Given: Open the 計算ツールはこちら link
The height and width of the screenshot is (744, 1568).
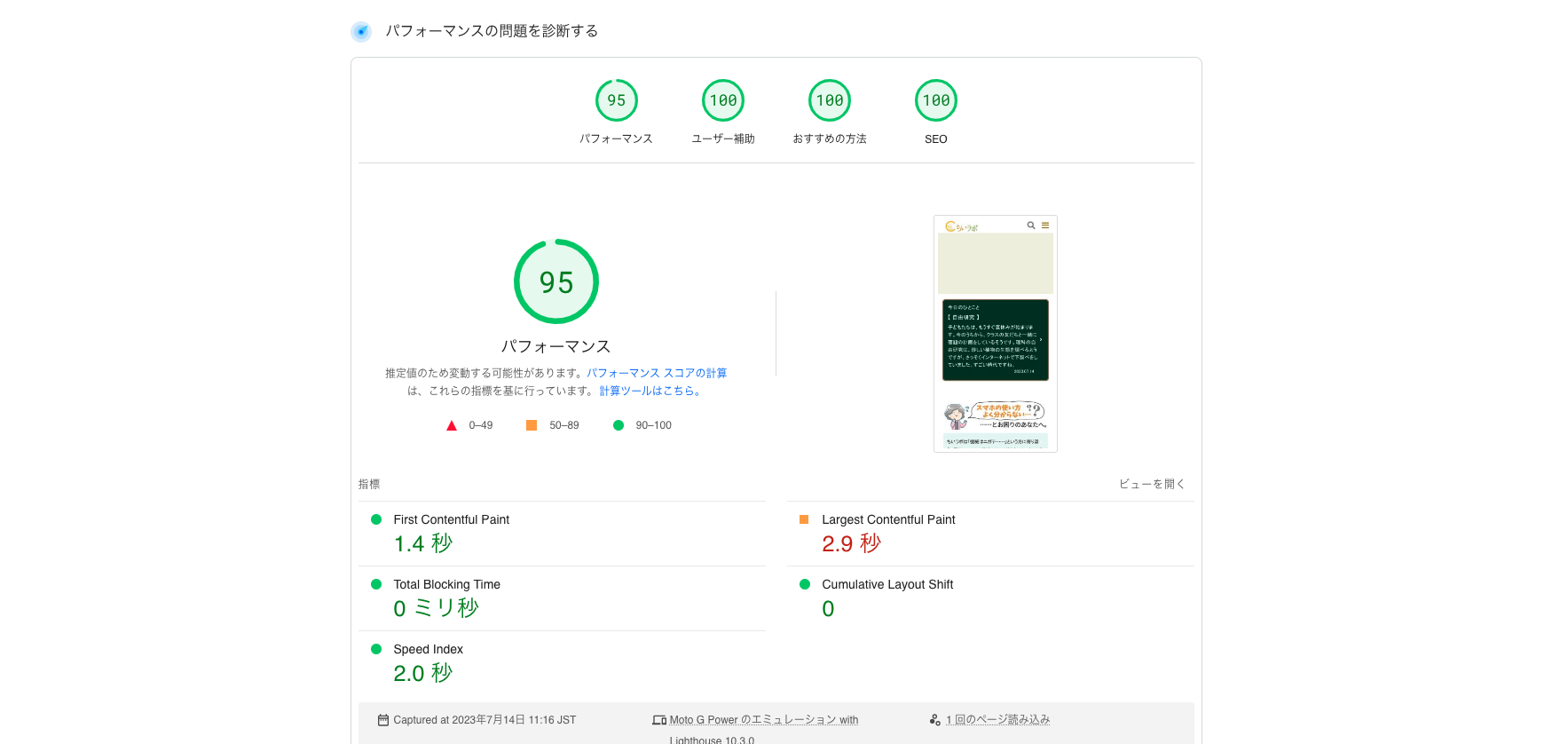Looking at the screenshot, I should click(651, 391).
